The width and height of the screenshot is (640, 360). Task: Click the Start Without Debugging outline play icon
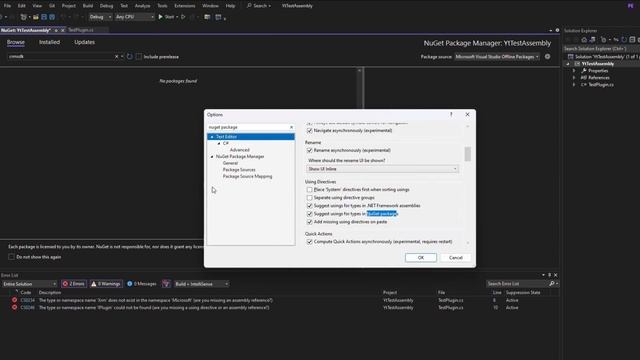183,17
